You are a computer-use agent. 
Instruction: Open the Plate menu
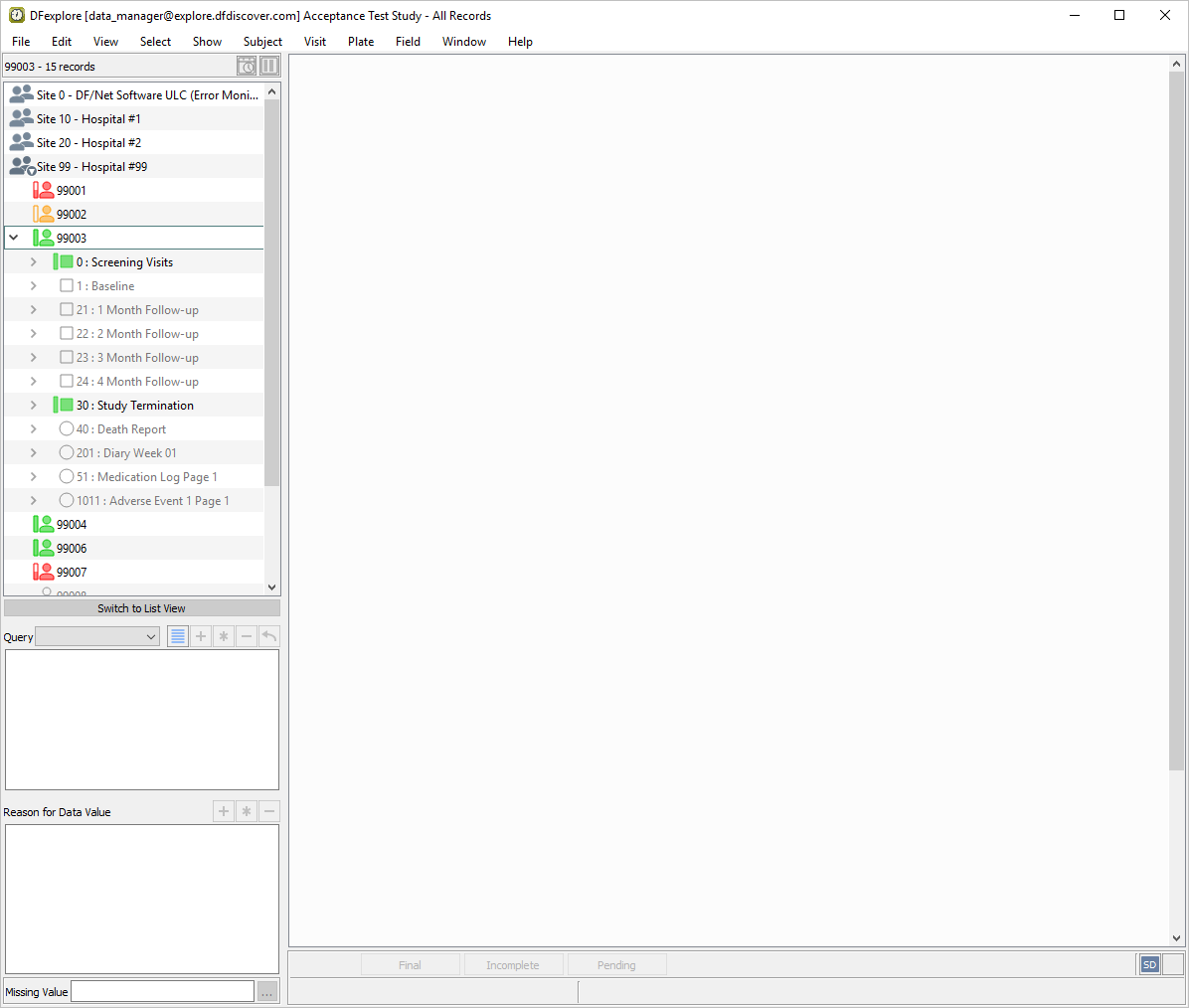pyautogui.click(x=361, y=42)
